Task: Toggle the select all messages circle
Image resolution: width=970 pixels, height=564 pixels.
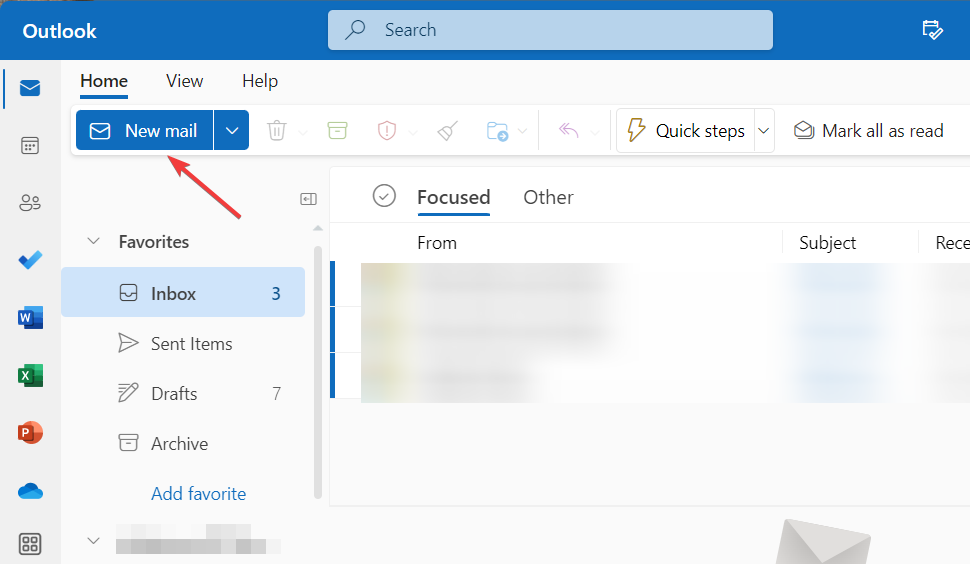Action: pyautogui.click(x=384, y=196)
